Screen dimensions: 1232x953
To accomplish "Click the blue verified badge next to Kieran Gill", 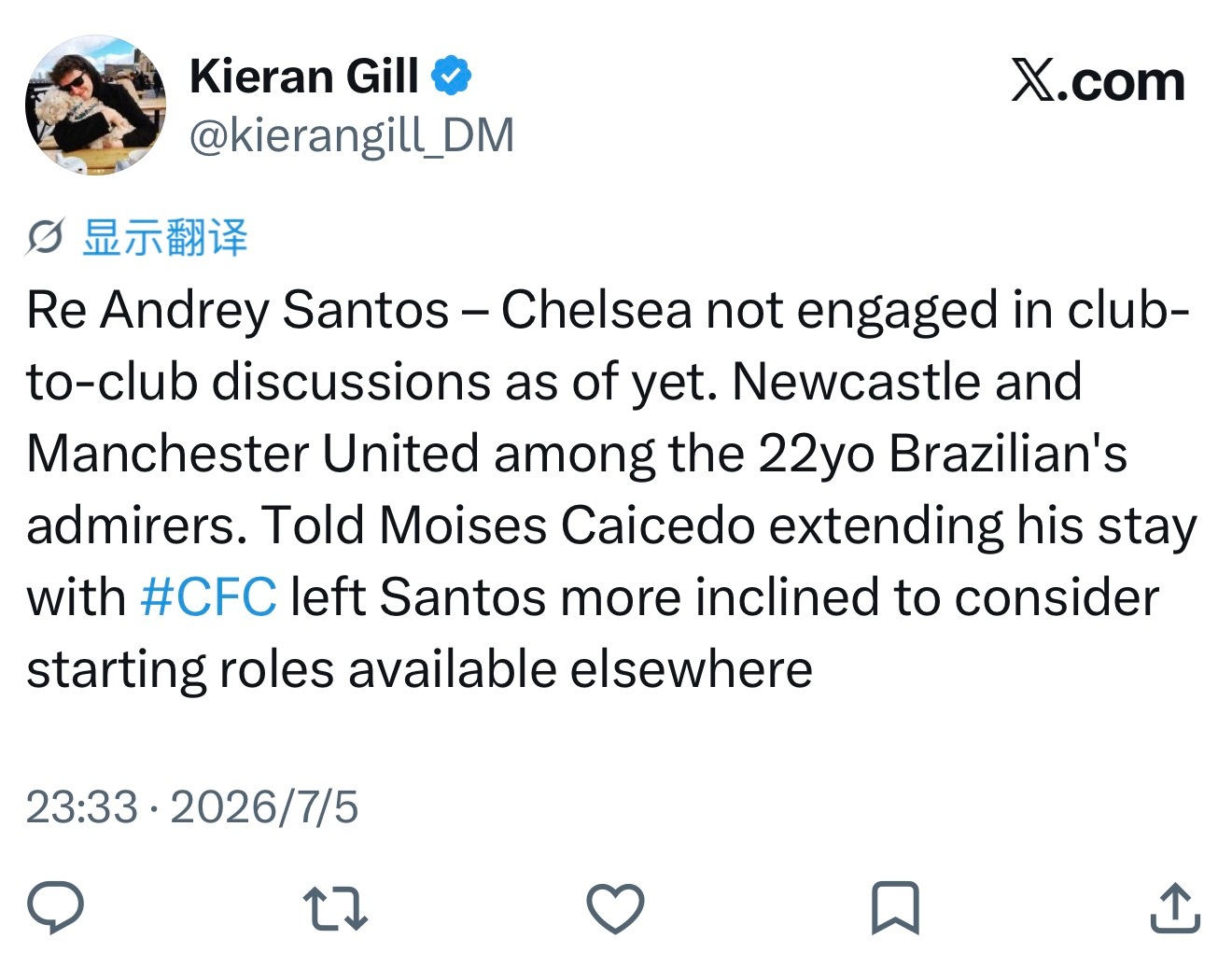I will [451, 77].
